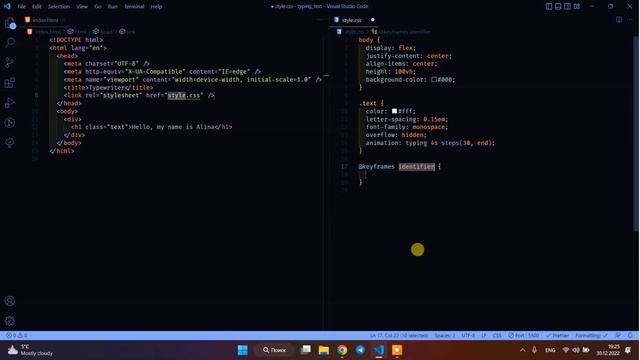Open the #000 background color swatch

tap(434, 80)
